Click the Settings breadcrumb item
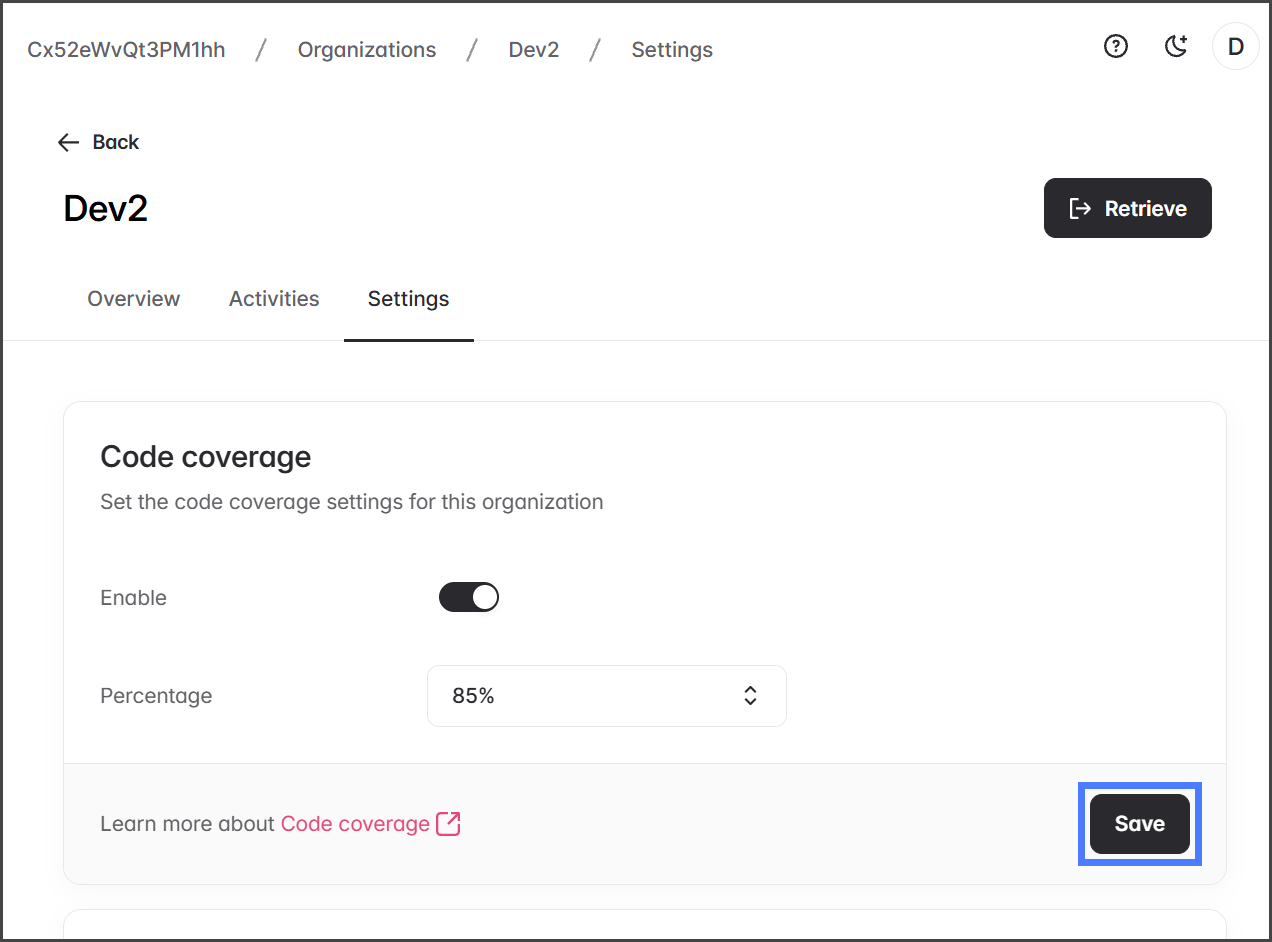Screen dimensions: 1272x942 pyautogui.click(x=672, y=50)
